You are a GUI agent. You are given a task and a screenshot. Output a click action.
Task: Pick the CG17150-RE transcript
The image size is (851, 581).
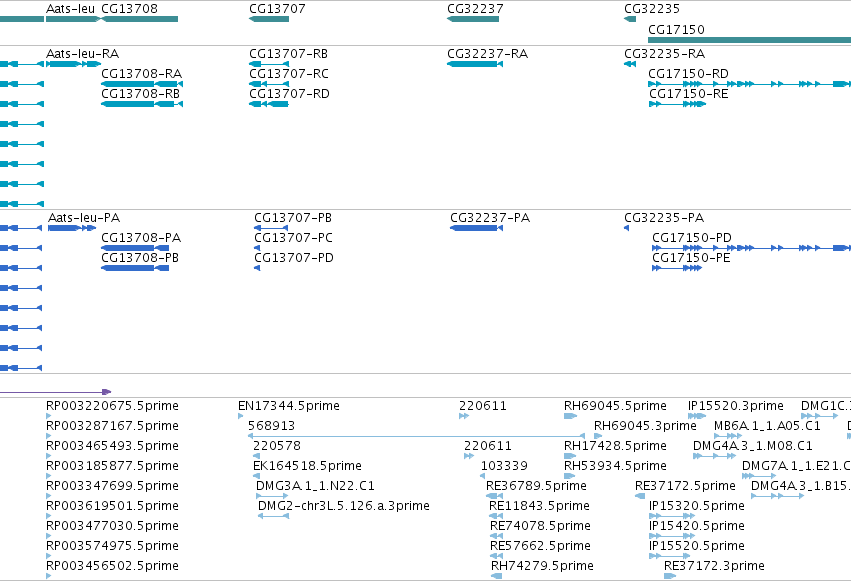(x=677, y=104)
